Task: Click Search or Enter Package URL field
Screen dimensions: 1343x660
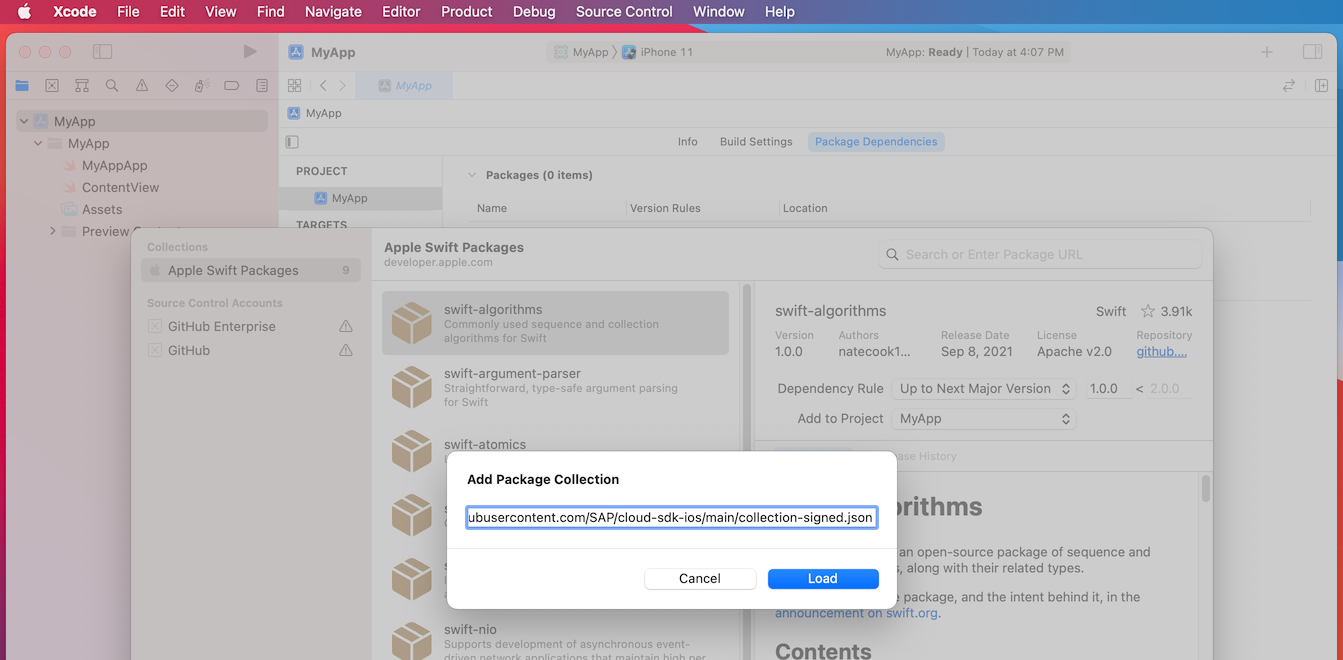Action: coord(1040,254)
